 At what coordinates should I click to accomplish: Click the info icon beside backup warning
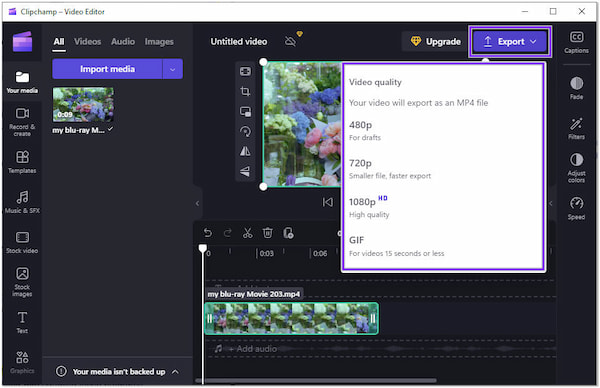click(x=61, y=371)
